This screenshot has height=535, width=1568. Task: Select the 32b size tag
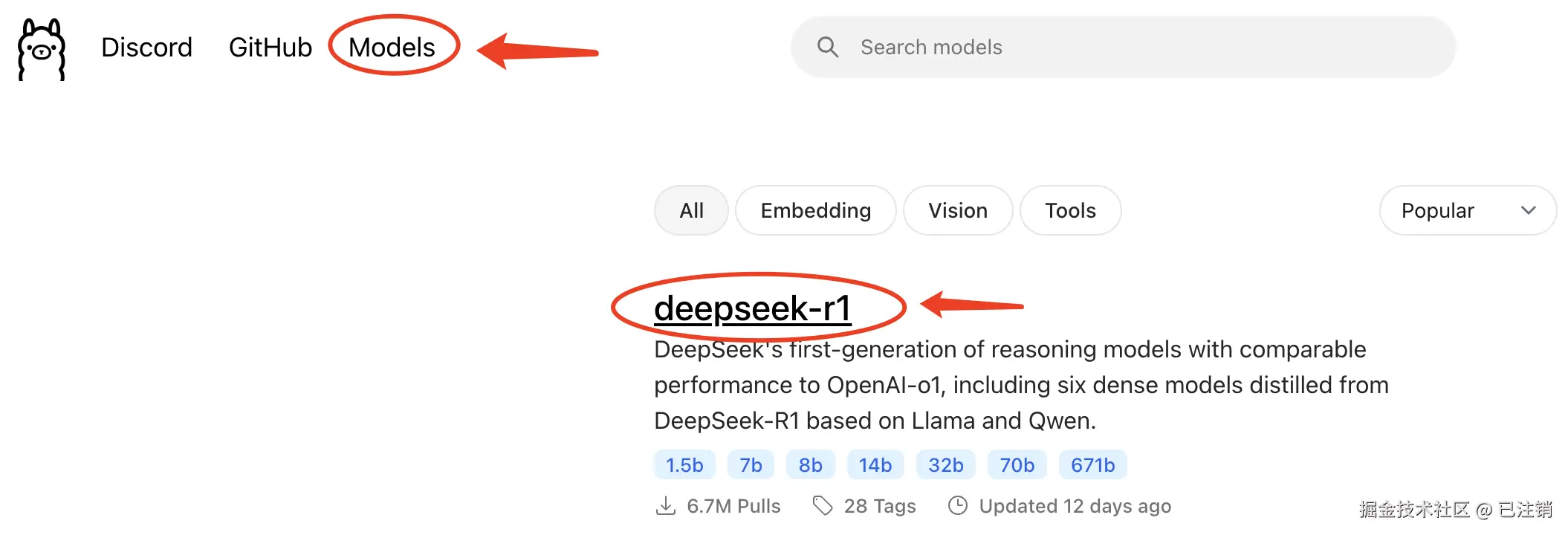click(x=945, y=465)
